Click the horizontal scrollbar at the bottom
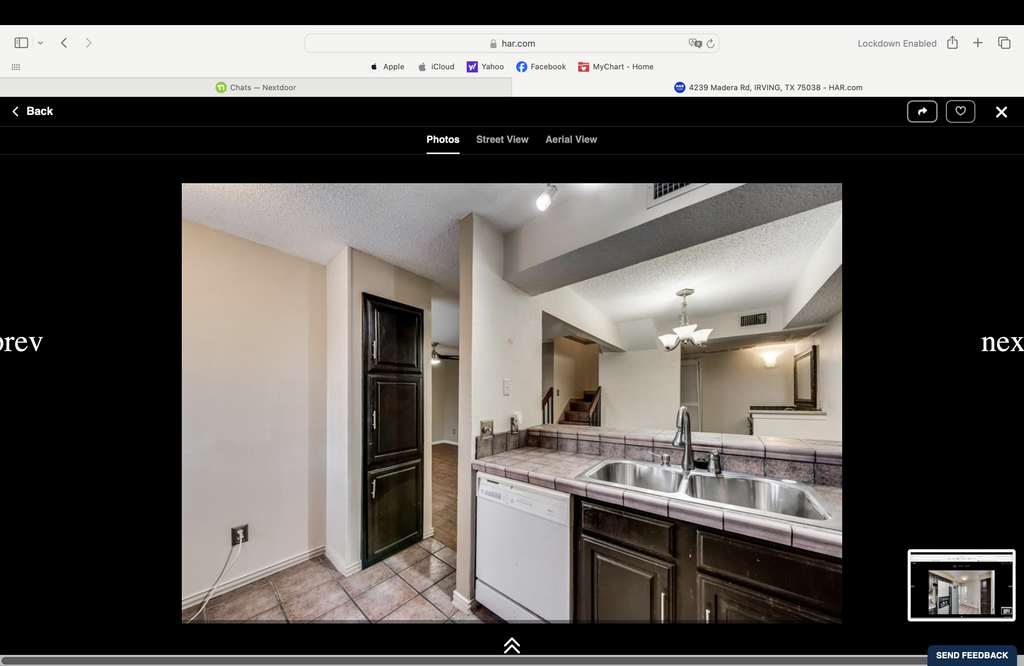The height and width of the screenshot is (666, 1024). click(464, 661)
